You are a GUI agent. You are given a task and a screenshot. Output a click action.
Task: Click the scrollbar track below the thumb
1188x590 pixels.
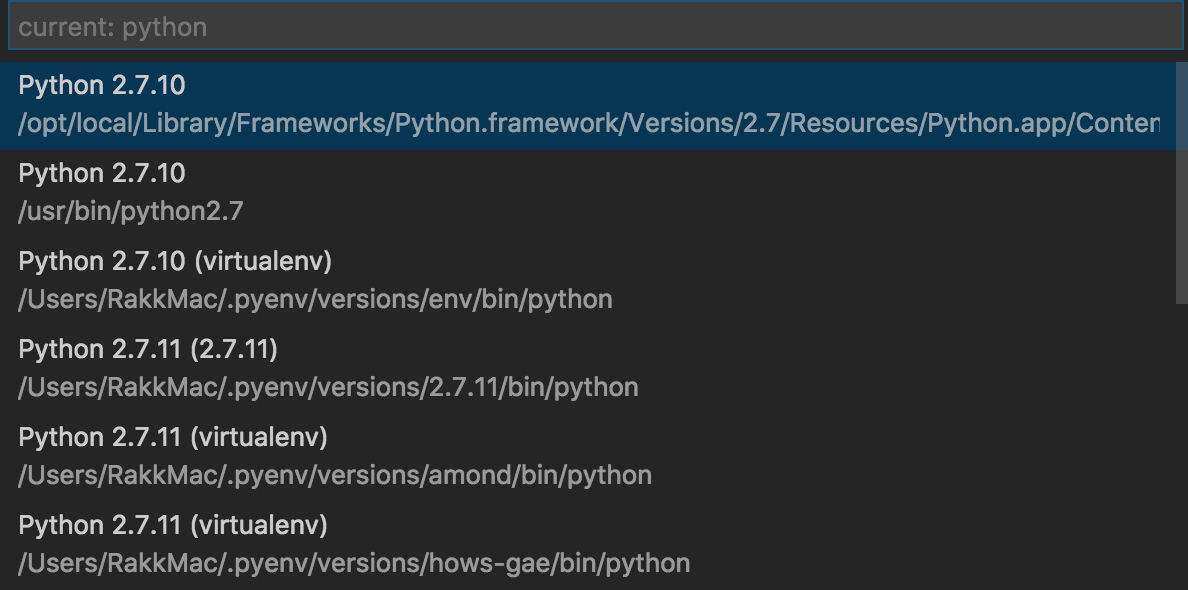pos(1182,447)
